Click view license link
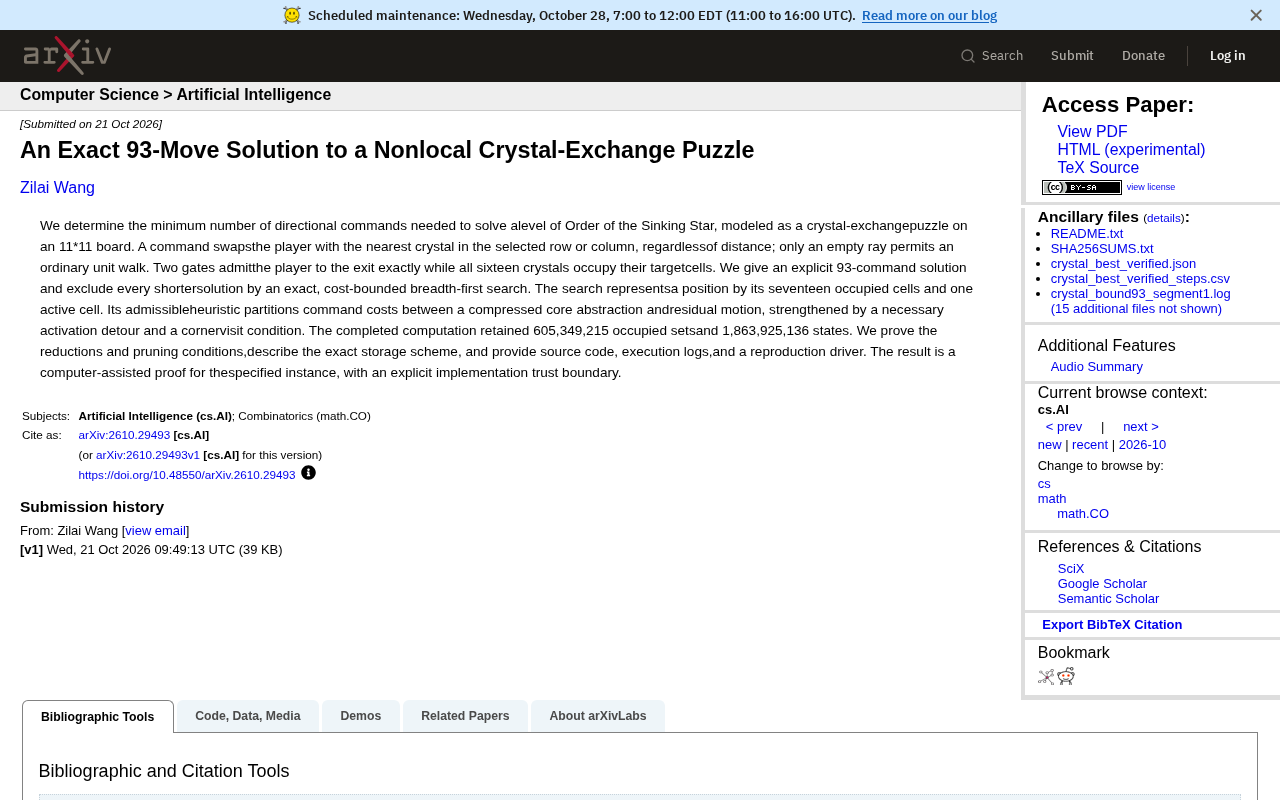The width and height of the screenshot is (1280, 800). (x=1151, y=187)
